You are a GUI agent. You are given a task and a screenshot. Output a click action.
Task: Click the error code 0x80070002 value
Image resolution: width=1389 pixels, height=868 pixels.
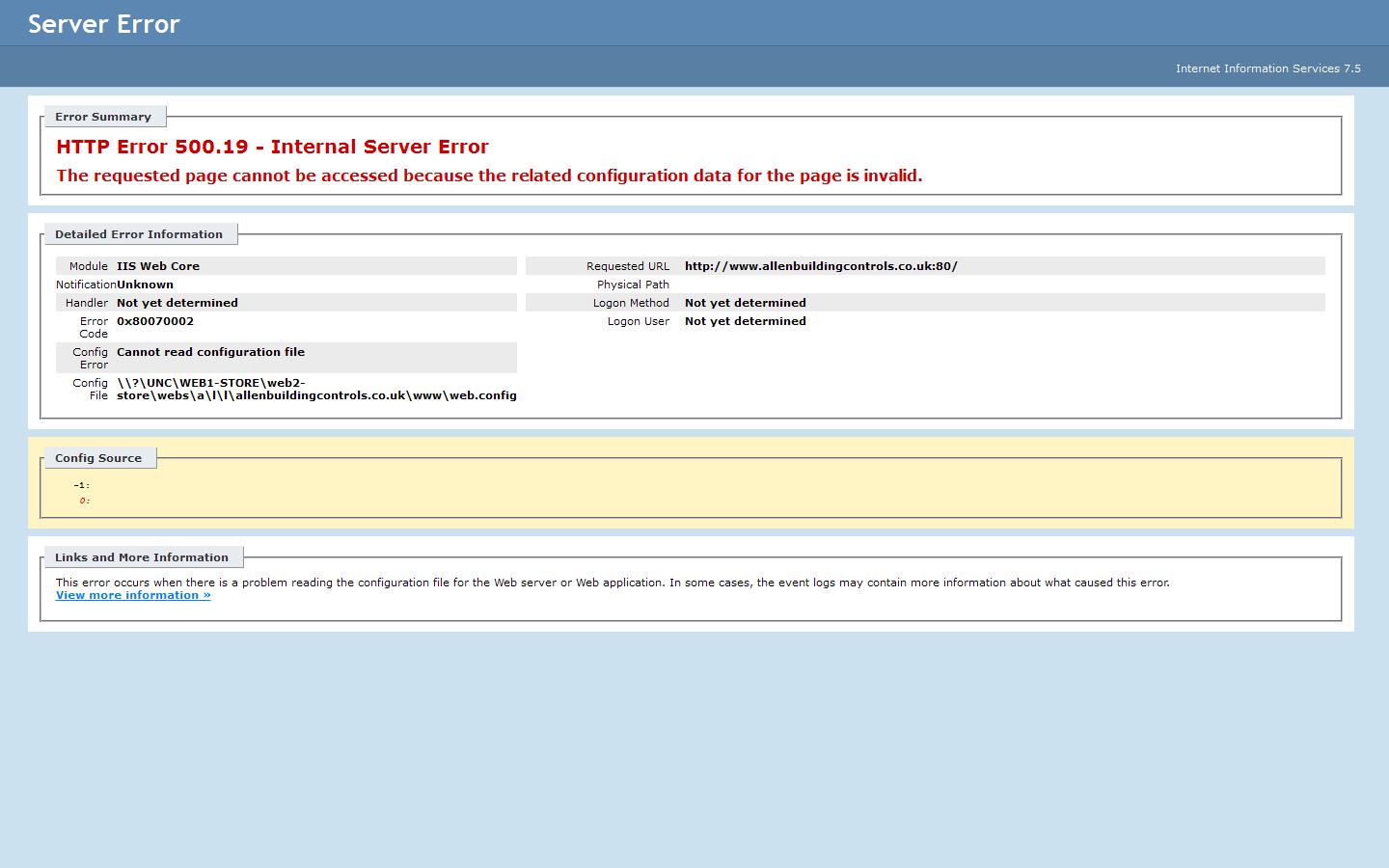pyautogui.click(x=155, y=321)
